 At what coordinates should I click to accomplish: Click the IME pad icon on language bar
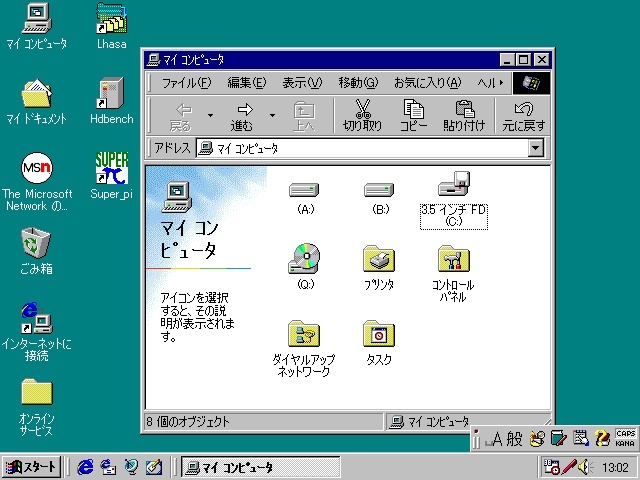tap(537, 438)
